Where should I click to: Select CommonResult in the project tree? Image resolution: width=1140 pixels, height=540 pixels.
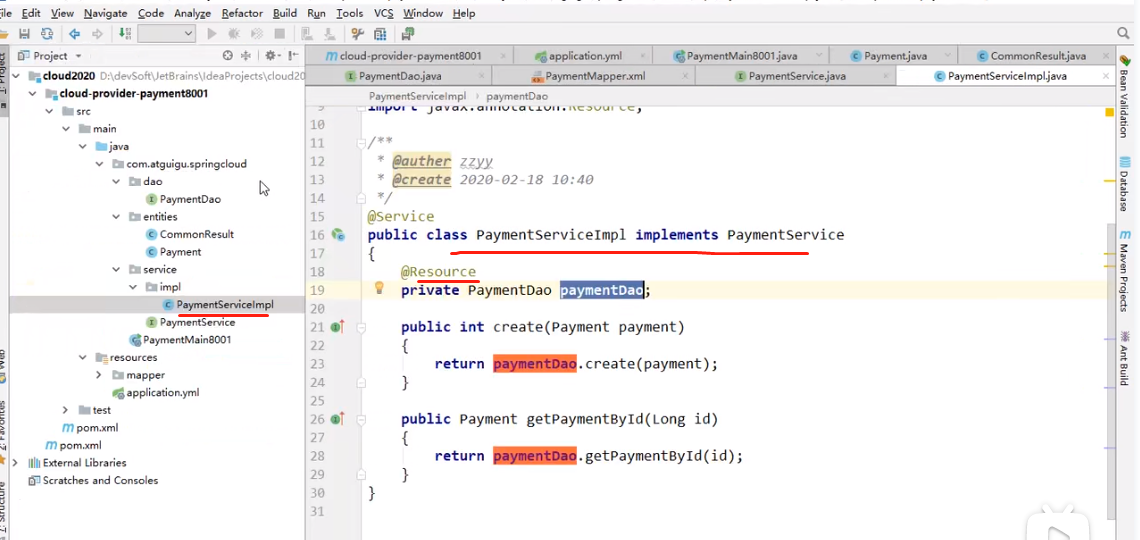coord(196,234)
